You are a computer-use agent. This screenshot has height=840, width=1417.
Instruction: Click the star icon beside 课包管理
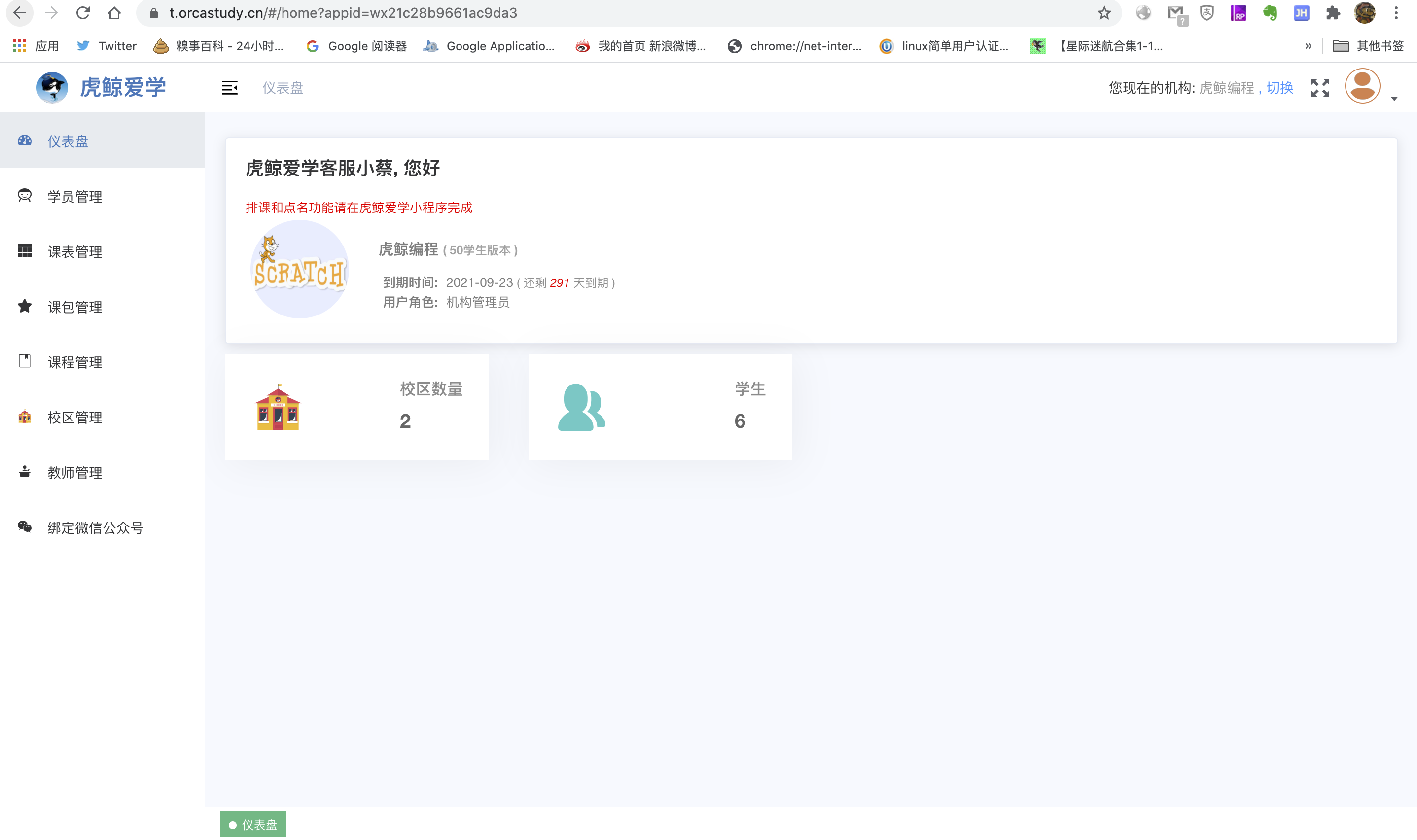24,306
